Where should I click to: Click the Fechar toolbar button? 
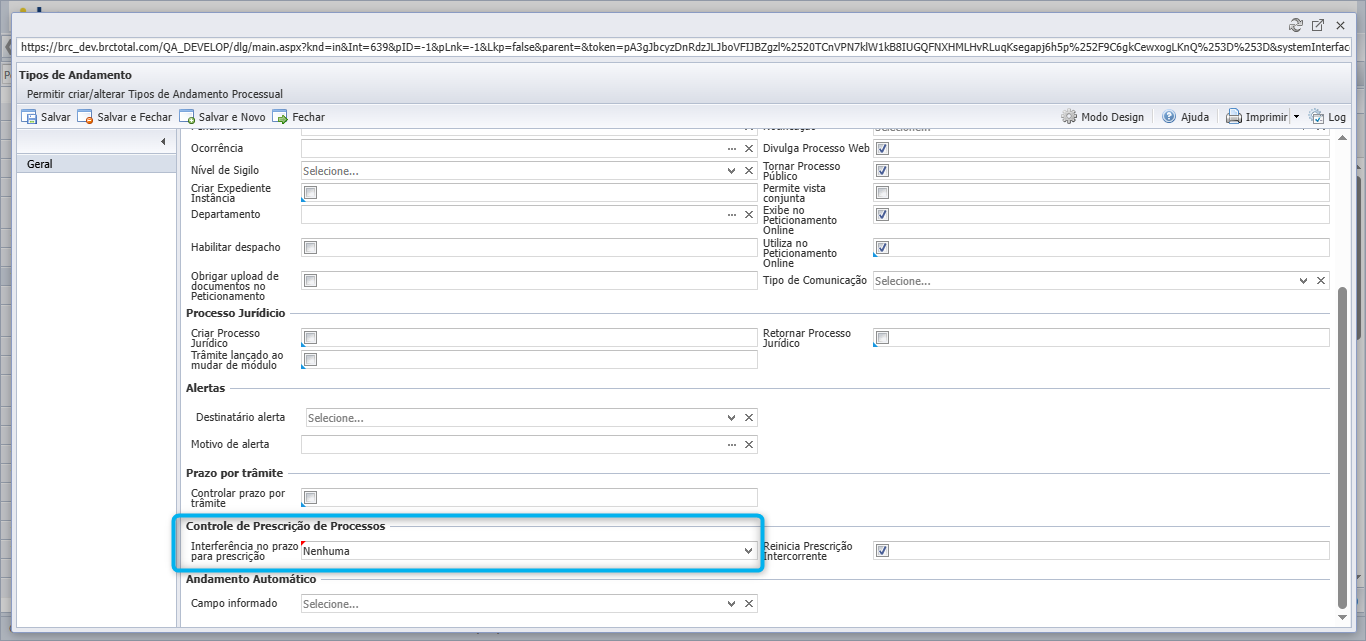coord(298,117)
